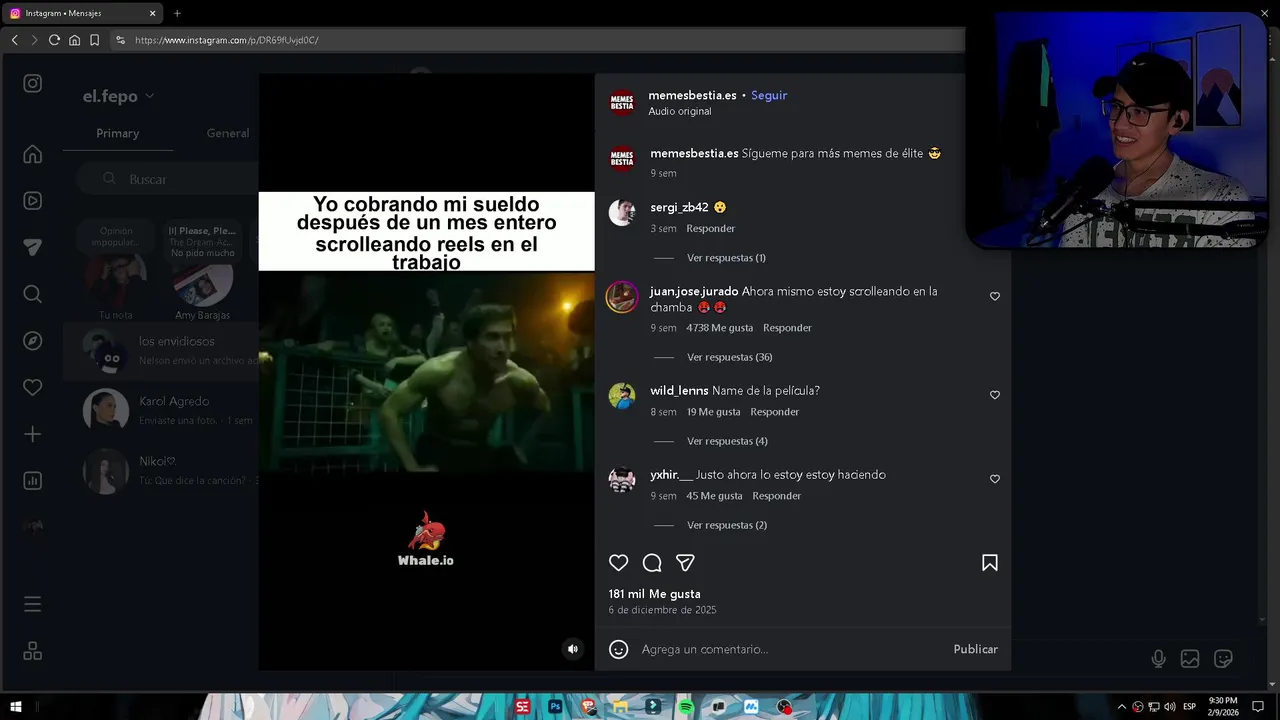This screenshot has width=1280, height=720.
Task: Open Messages paper plane icon in sidebar
Action: tap(33, 247)
